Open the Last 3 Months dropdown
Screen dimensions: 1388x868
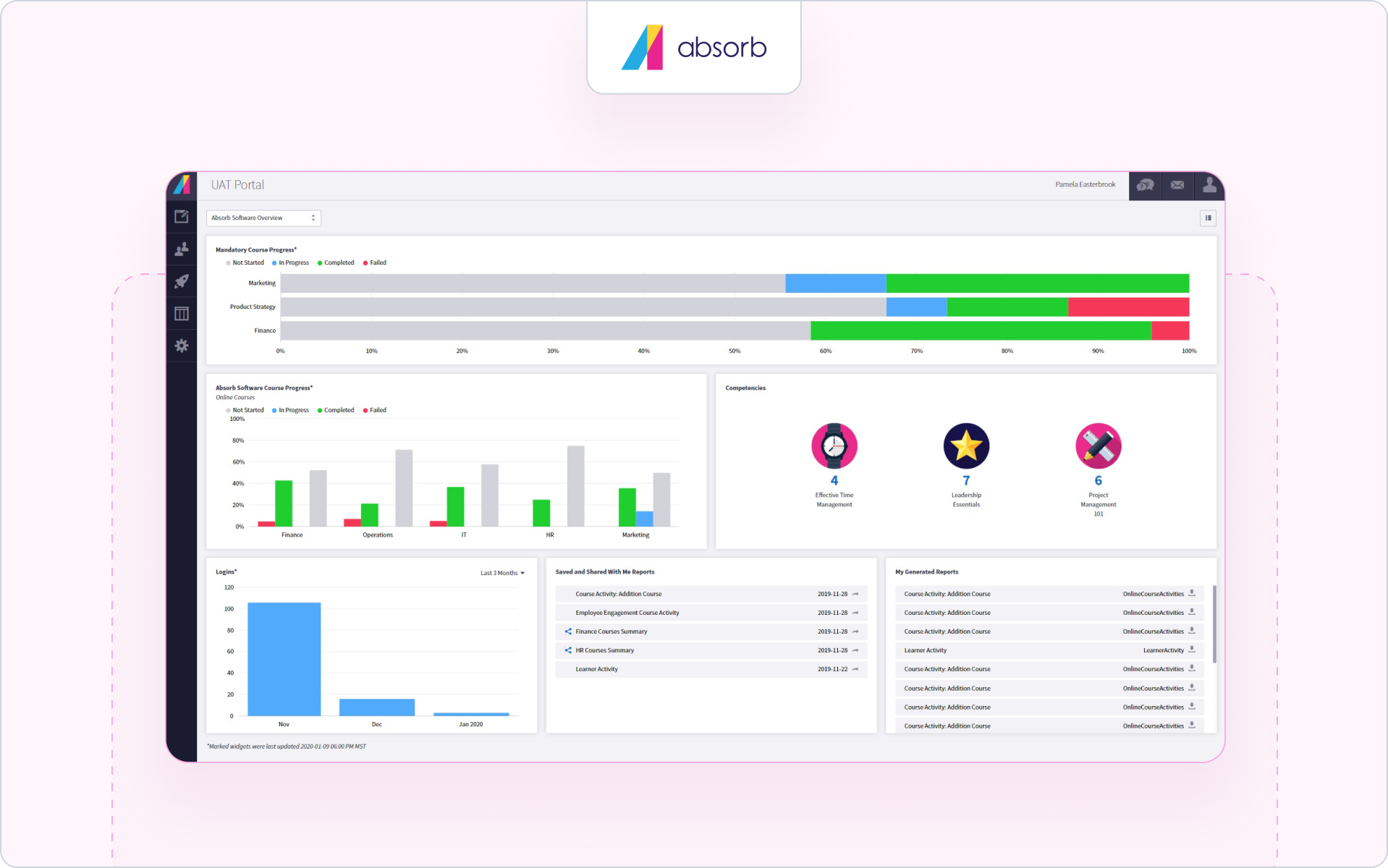click(x=502, y=573)
